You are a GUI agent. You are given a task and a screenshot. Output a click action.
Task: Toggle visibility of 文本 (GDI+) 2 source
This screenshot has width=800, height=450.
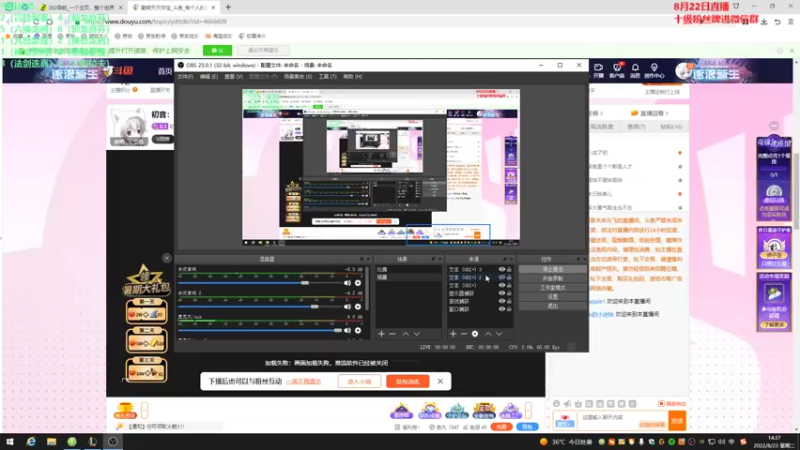(x=502, y=278)
